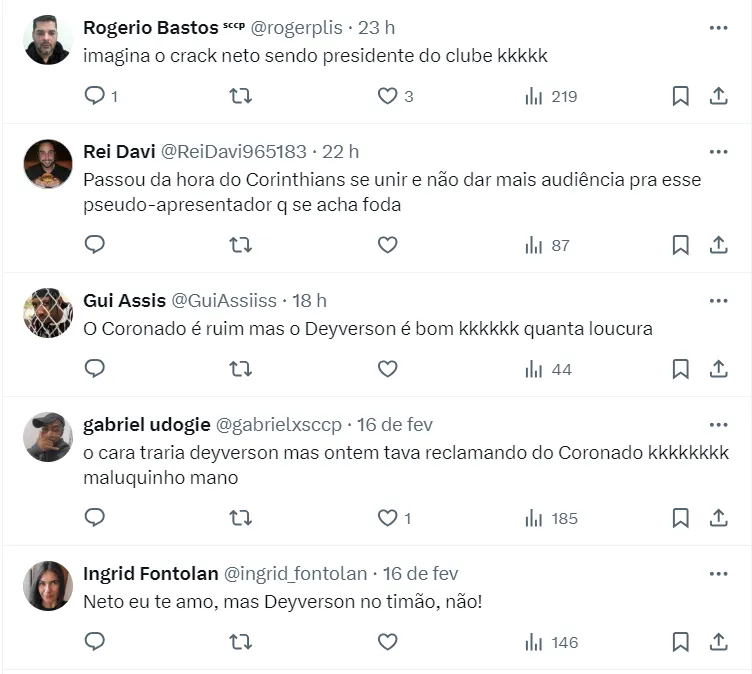Viewport: 752px width, 674px height.
Task: View analytics on gabriel udogie's tweet
Action: 551,518
